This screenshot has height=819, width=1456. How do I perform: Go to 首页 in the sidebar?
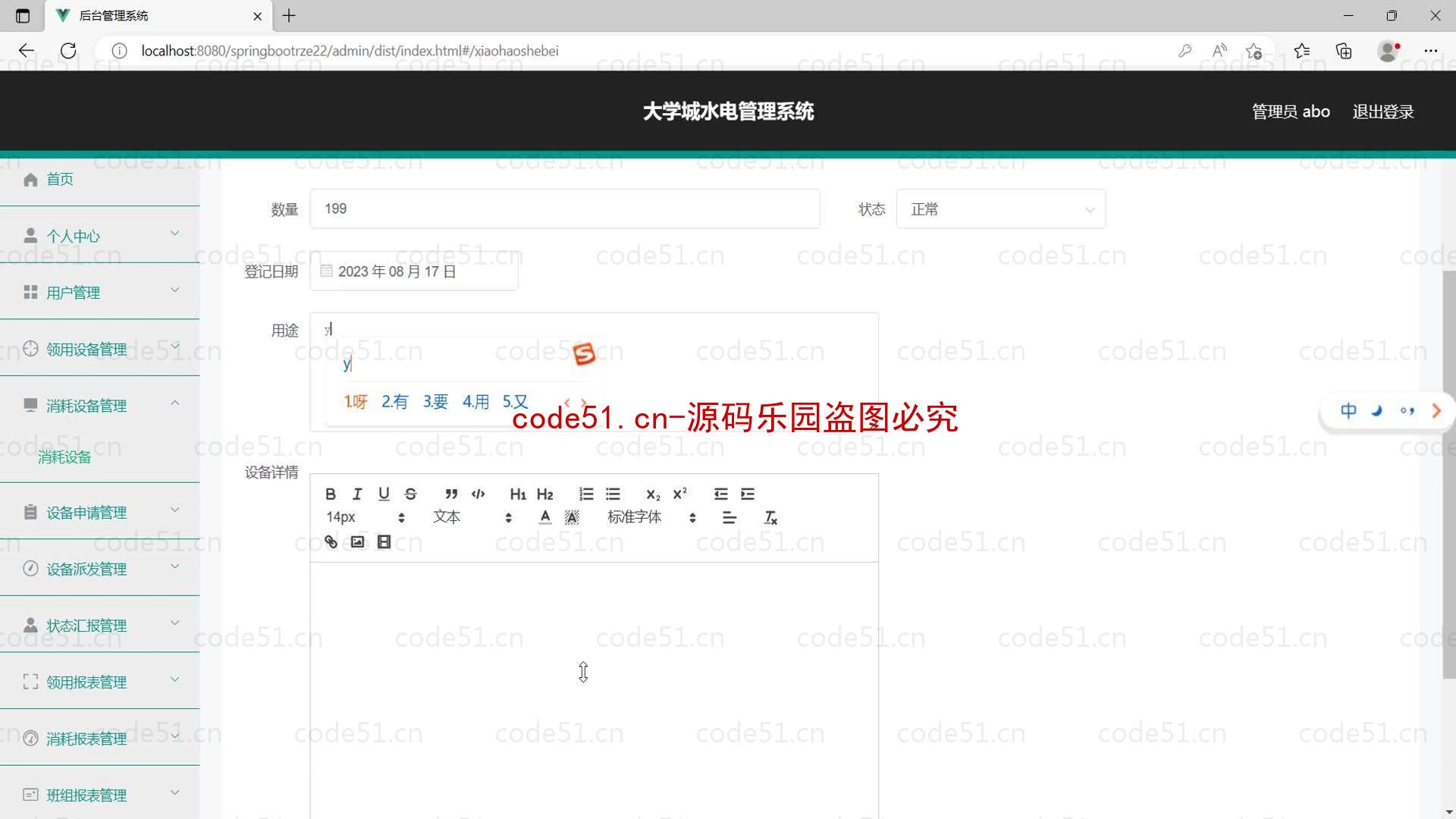coord(99,179)
